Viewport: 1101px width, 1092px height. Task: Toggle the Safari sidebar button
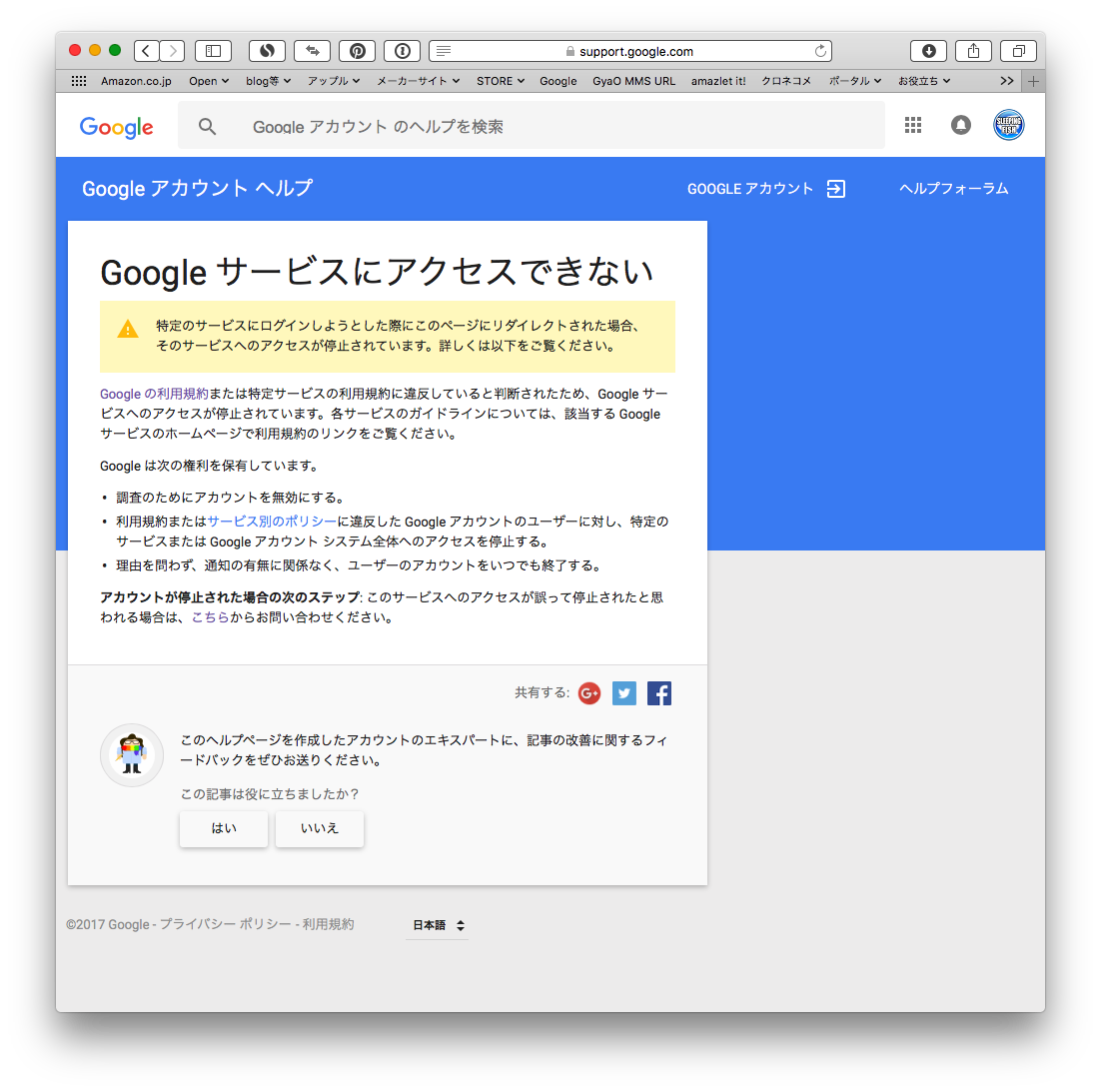click(213, 51)
